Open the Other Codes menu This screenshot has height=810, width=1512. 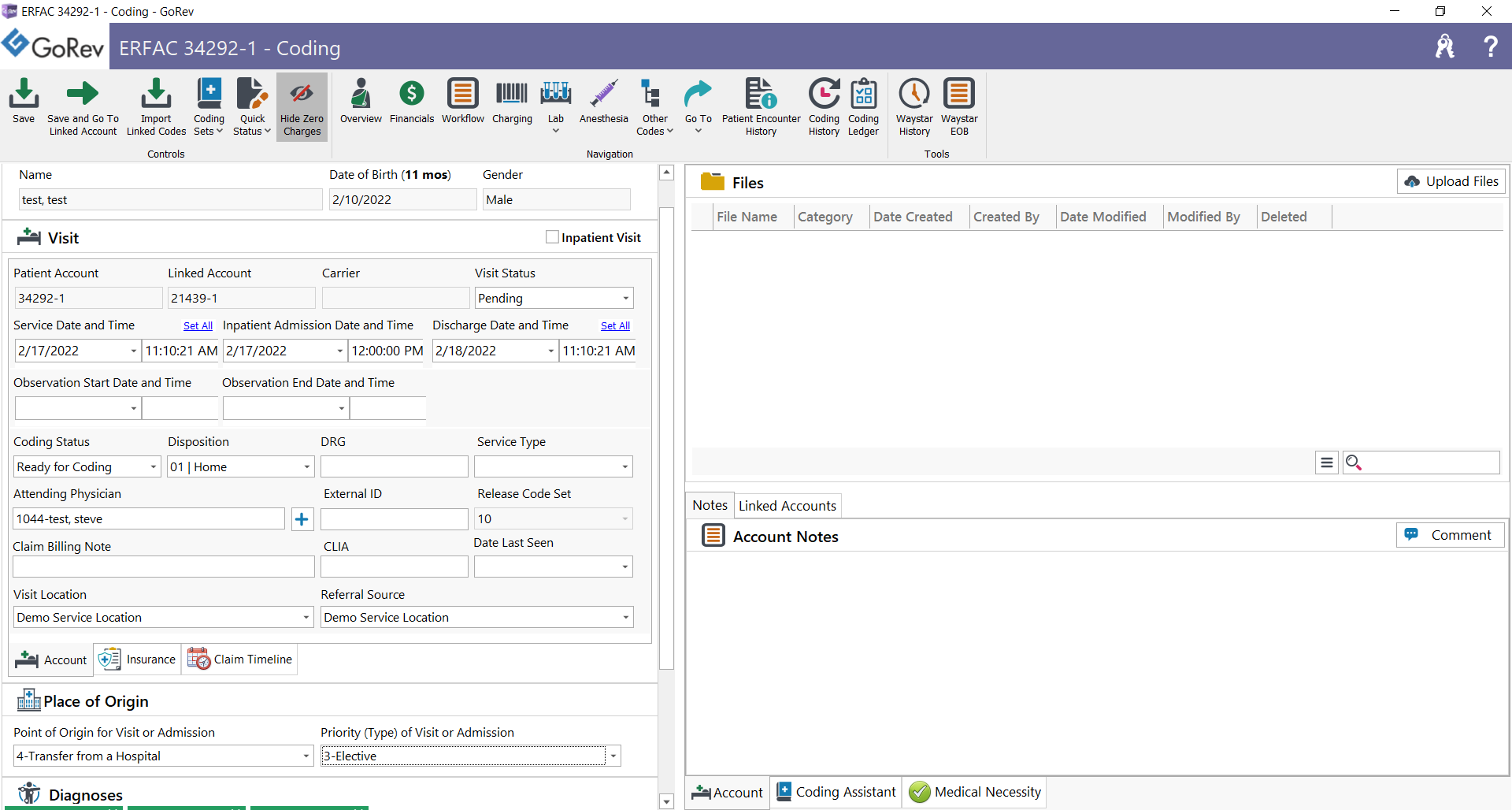point(654,107)
